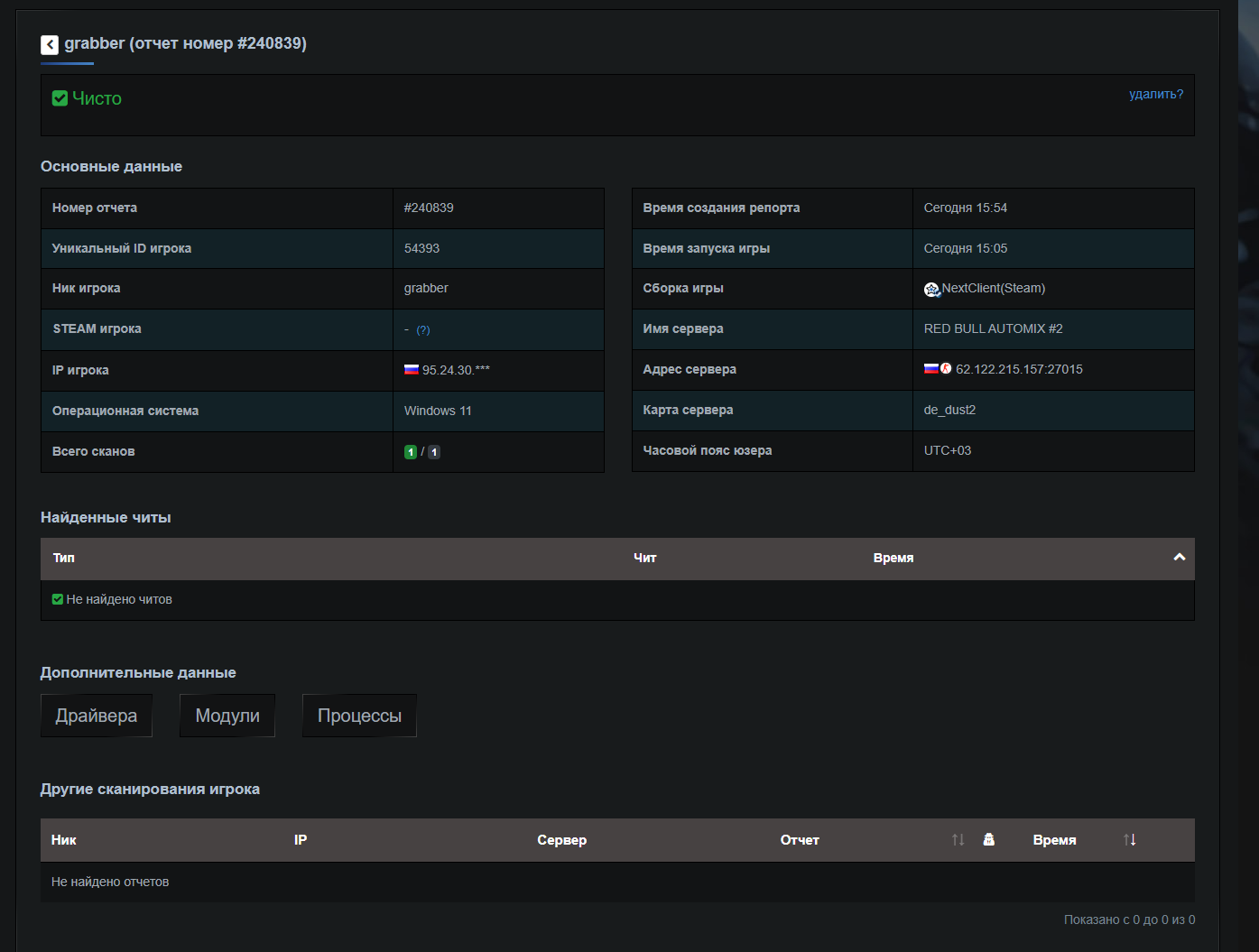Click the map name de_dust2

[949, 410]
